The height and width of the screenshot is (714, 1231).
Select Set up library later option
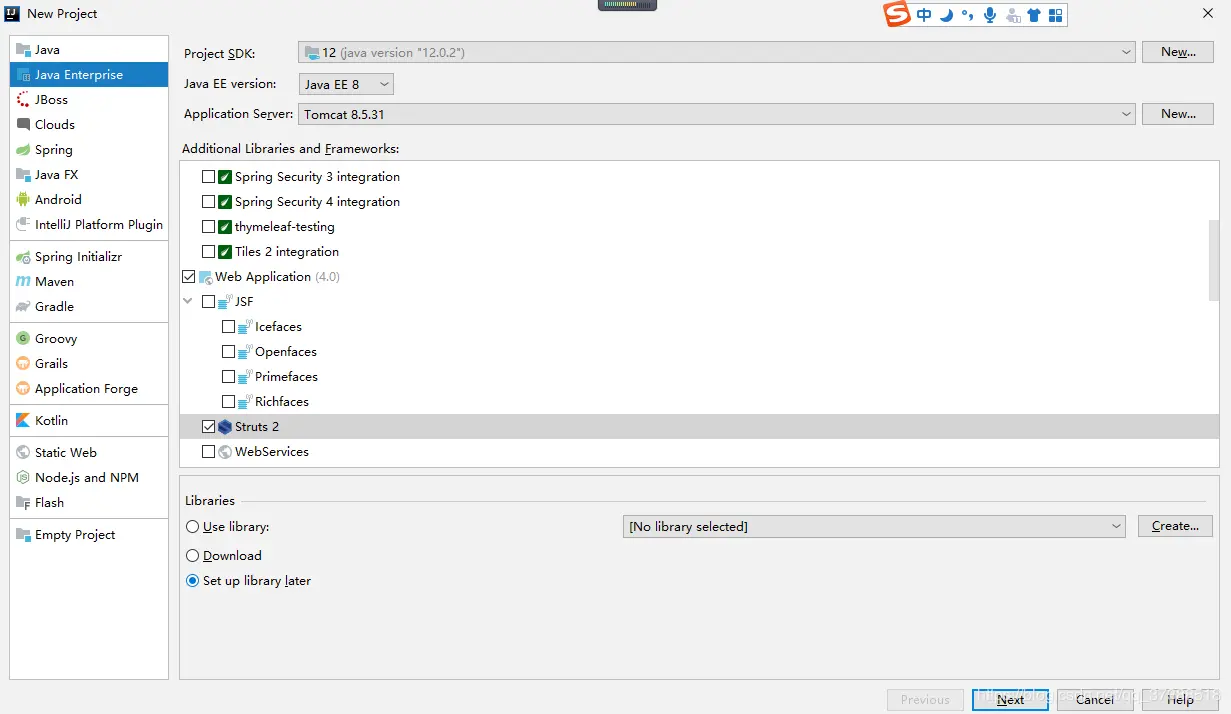[193, 580]
